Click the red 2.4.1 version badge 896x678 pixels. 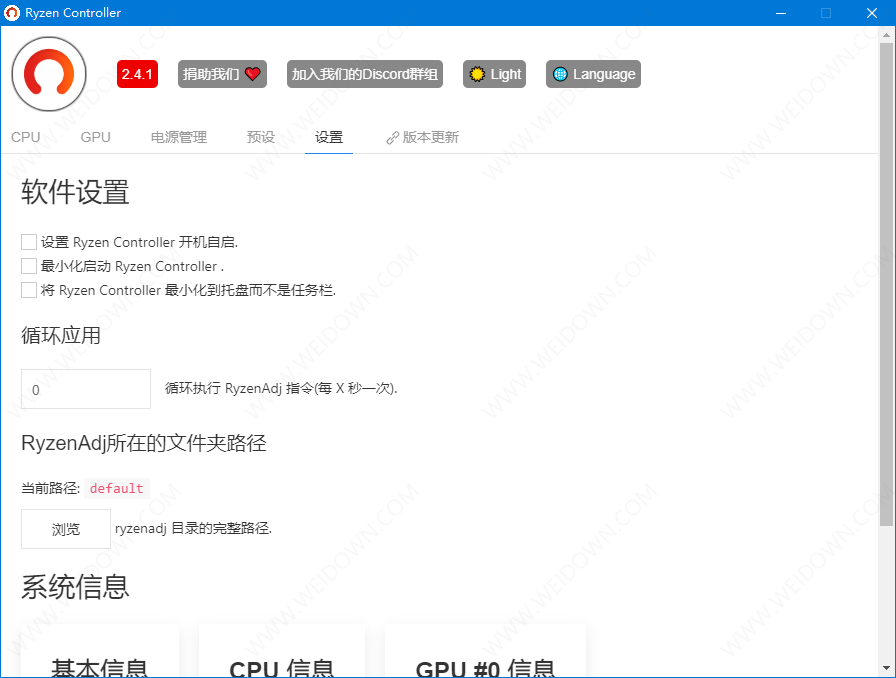coord(137,74)
